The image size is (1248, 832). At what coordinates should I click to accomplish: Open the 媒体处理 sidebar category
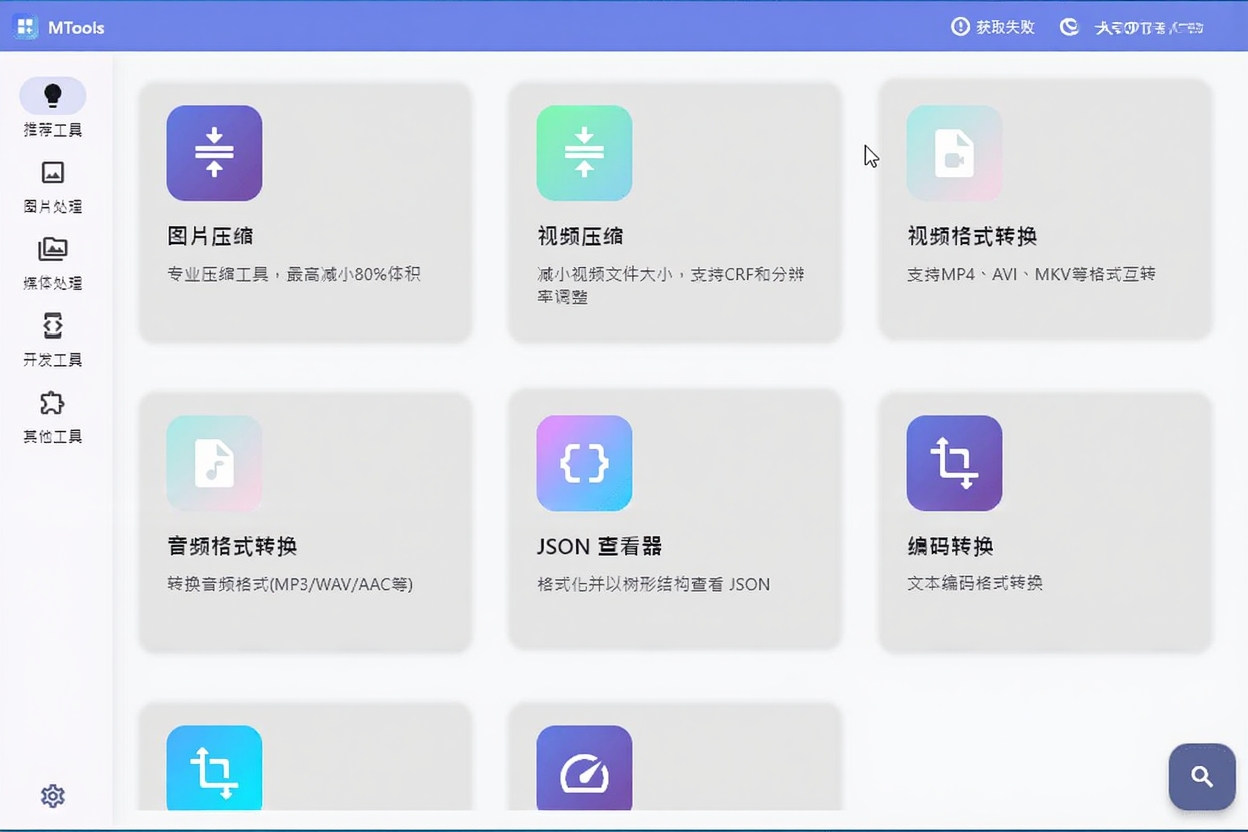52,263
